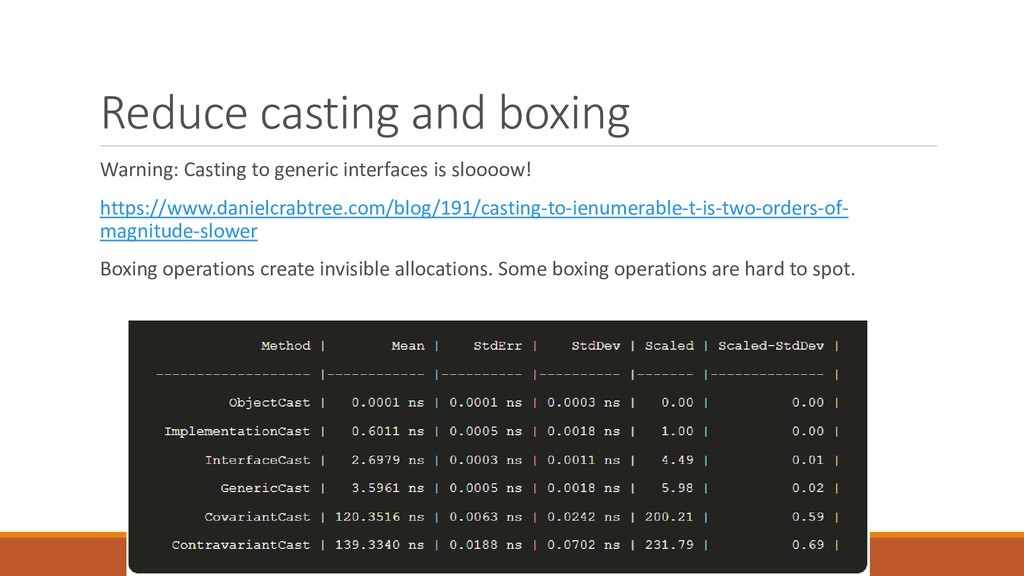This screenshot has height=576, width=1024.
Task: Select the ContravariantCast row label
Action: (x=241, y=545)
